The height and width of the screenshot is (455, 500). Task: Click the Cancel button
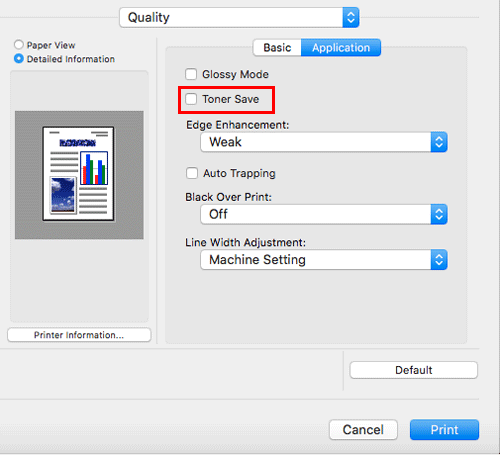pos(363,430)
